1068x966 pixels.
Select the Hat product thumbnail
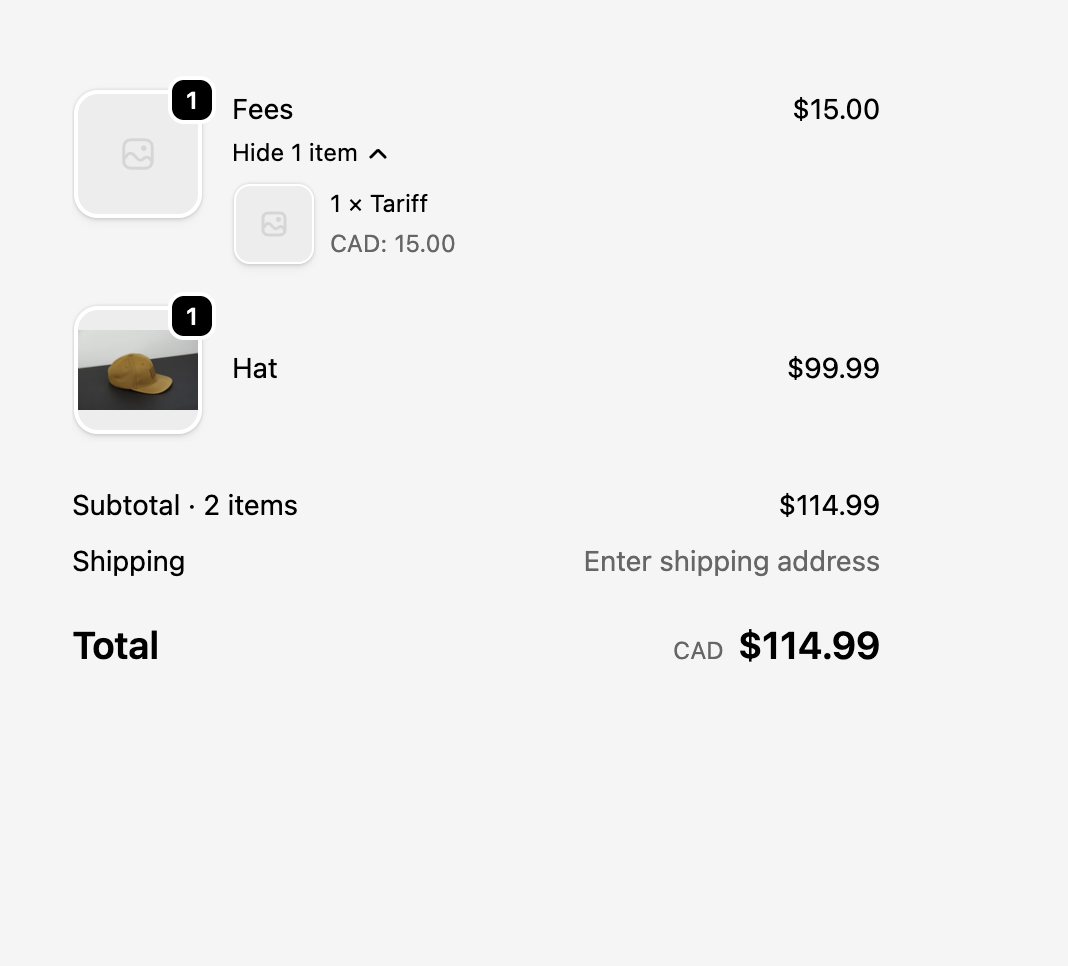point(137,368)
